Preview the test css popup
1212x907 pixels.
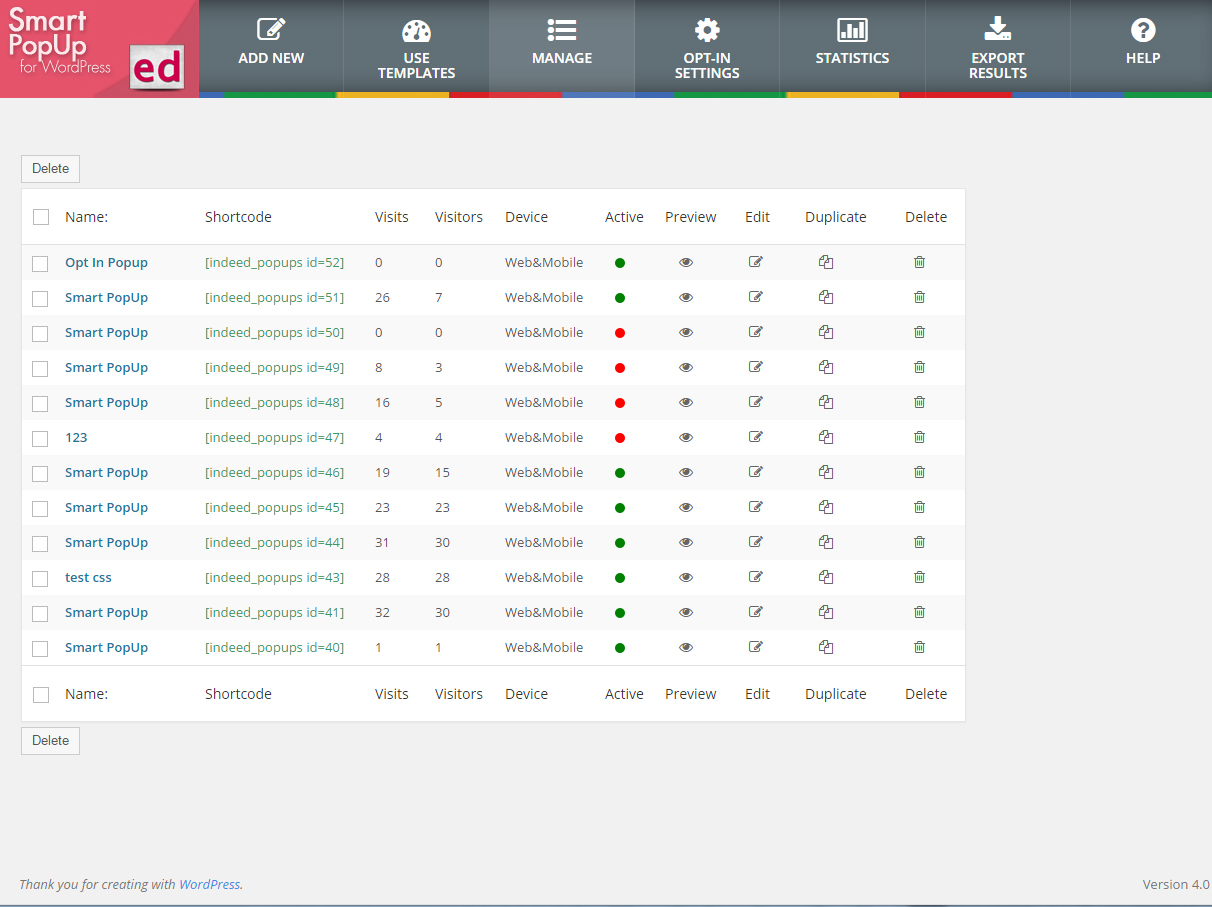[686, 577]
